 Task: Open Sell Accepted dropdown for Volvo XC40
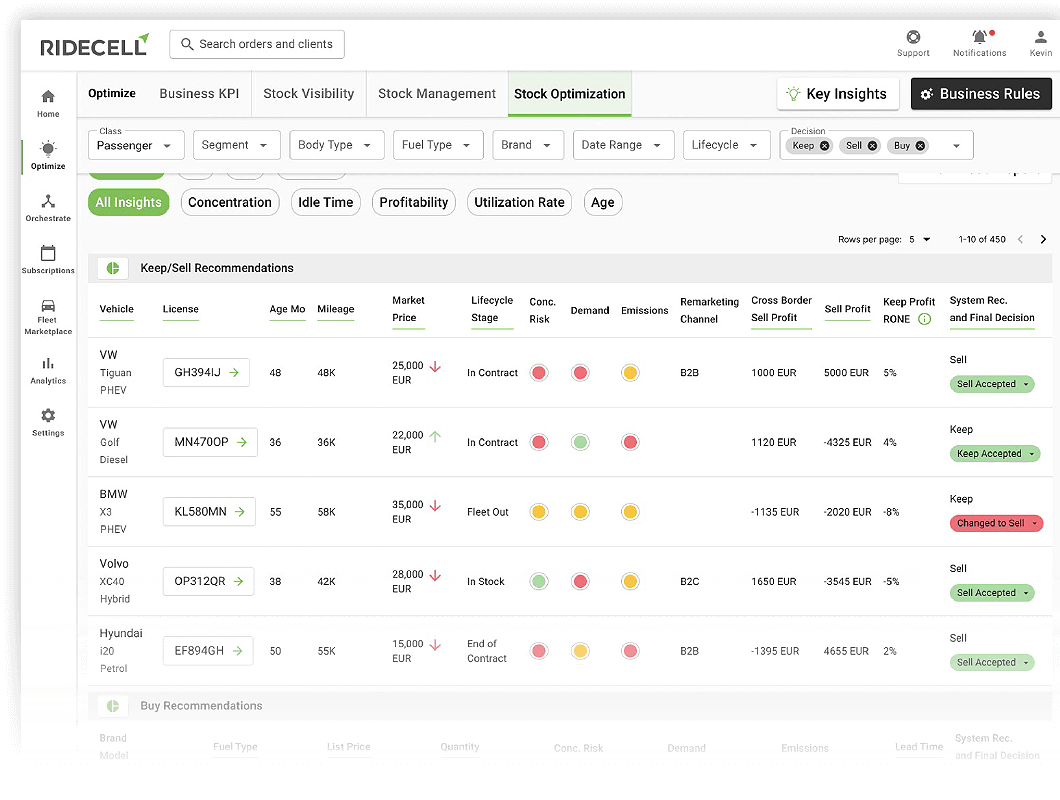pyautogui.click(x=992, y=593)
